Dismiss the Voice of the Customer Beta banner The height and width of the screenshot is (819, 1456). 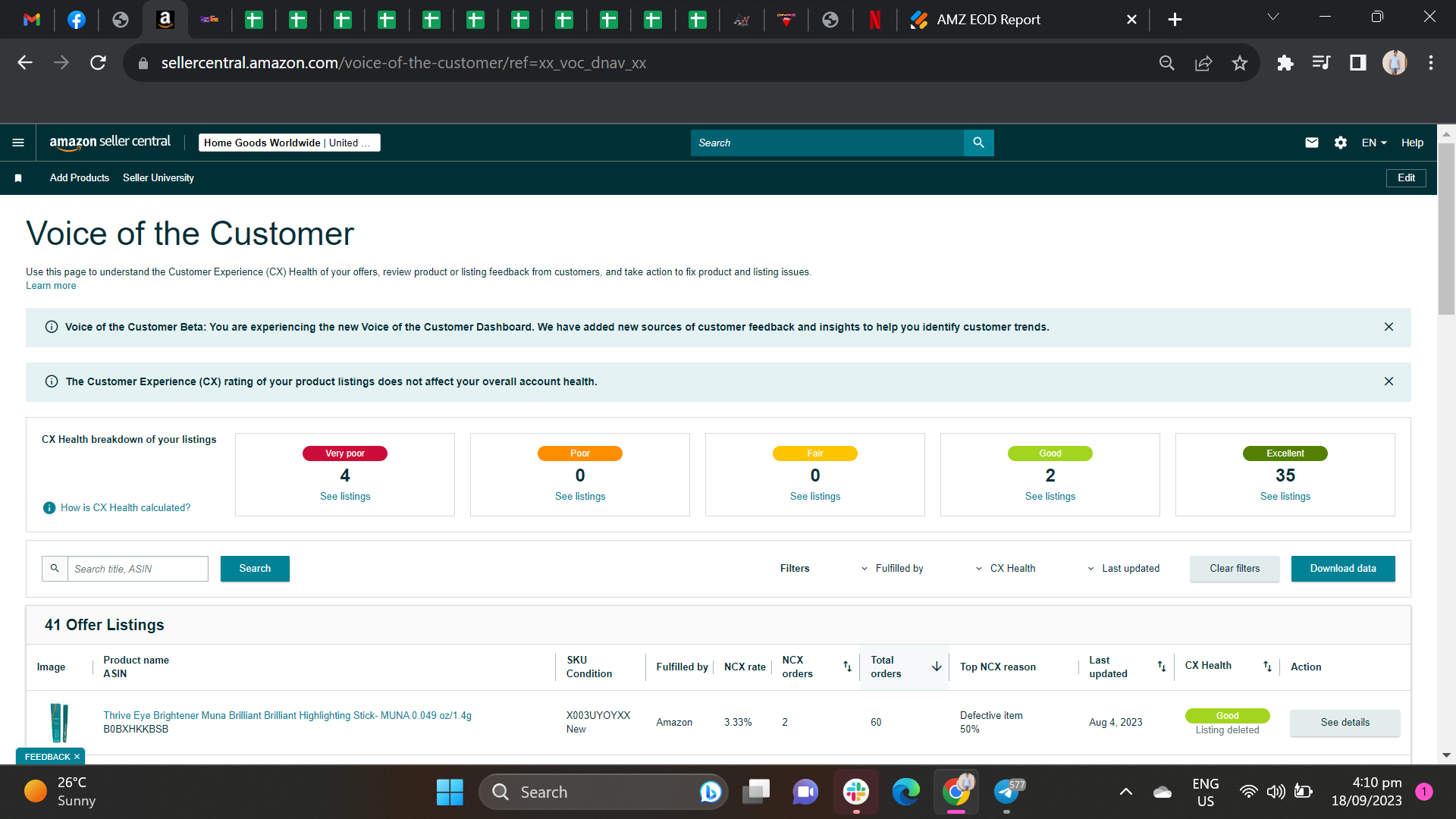(x=1389, y=327)
